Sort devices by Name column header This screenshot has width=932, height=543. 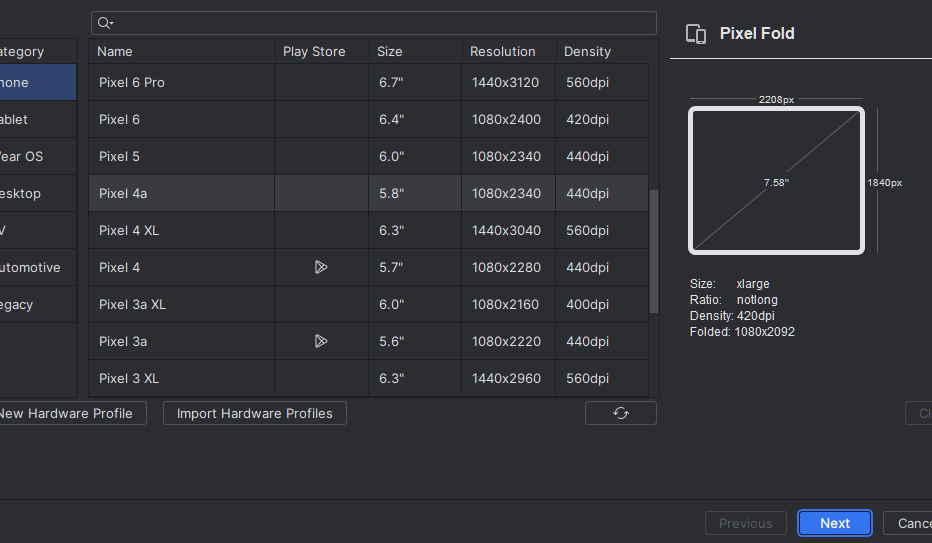[x=182, y=52]
